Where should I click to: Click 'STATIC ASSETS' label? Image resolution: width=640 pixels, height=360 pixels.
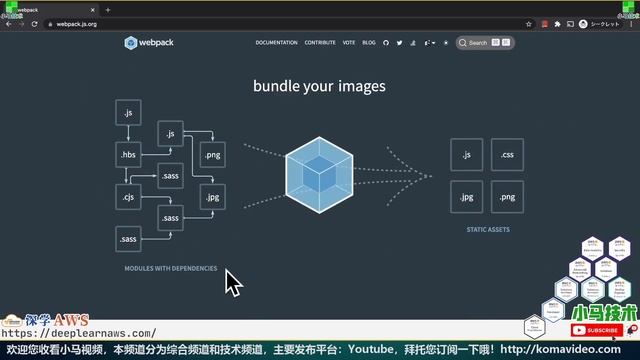pos(488,229)
